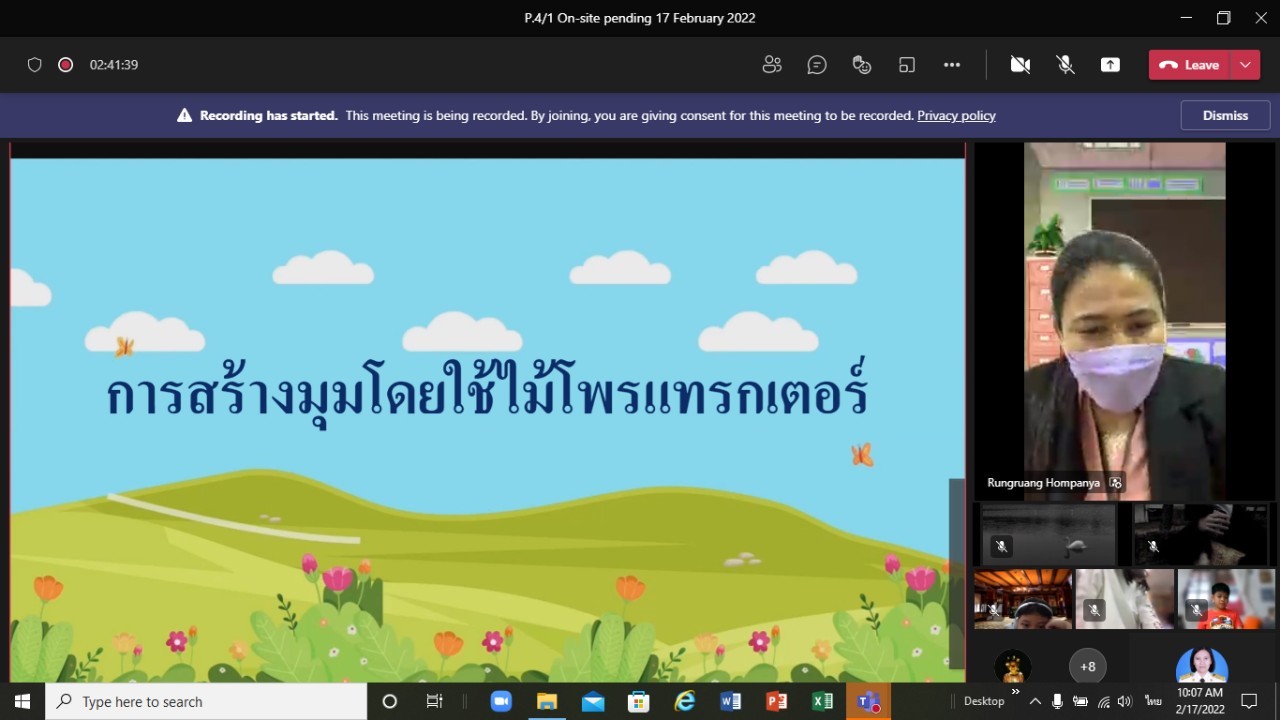The width and height of the screenshot is (1280, 720).
Task: Show hidden system tray icons
Action: pos(1035,701)
